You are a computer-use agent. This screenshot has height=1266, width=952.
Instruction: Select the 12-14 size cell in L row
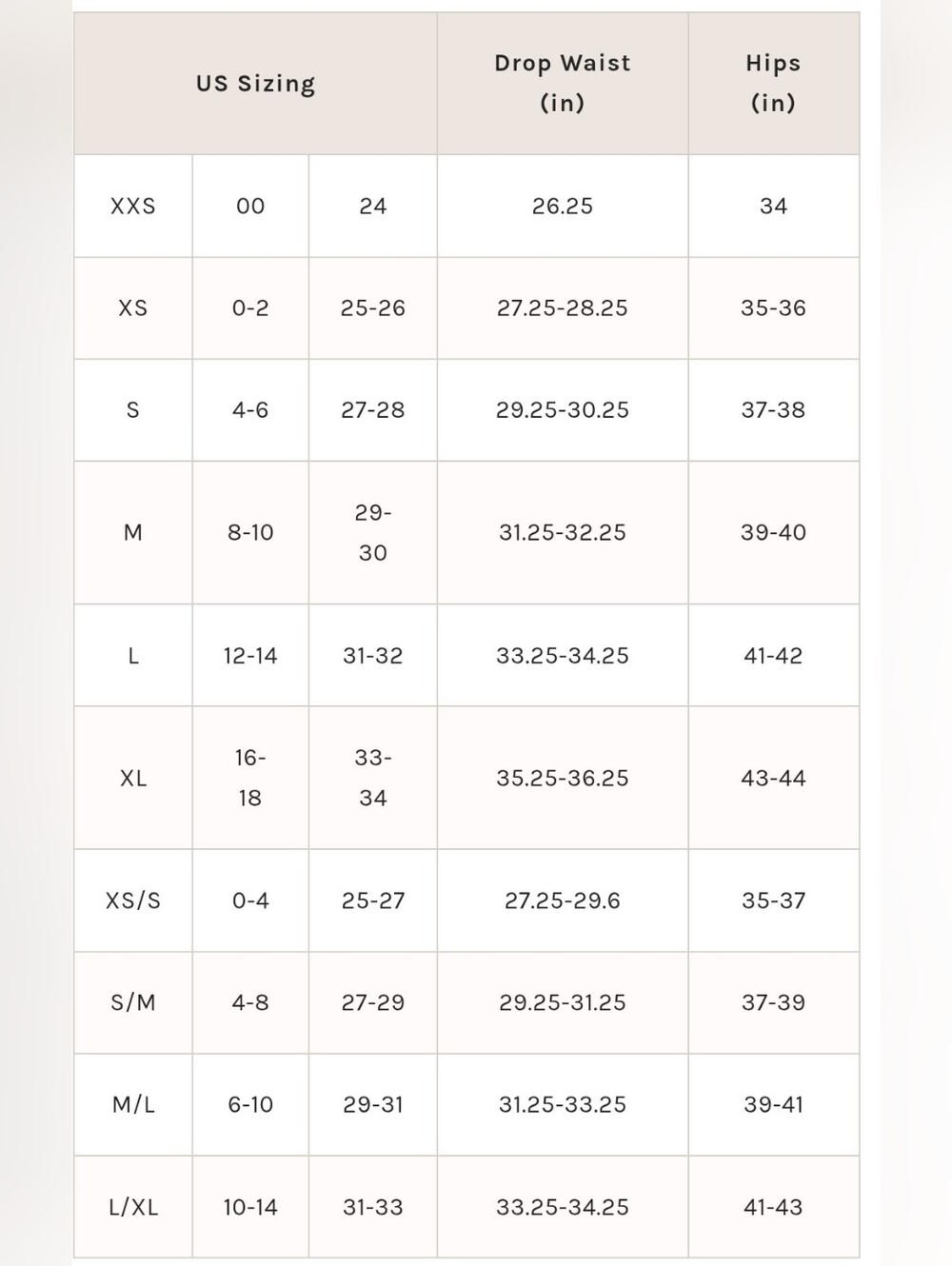pos(250,656)
